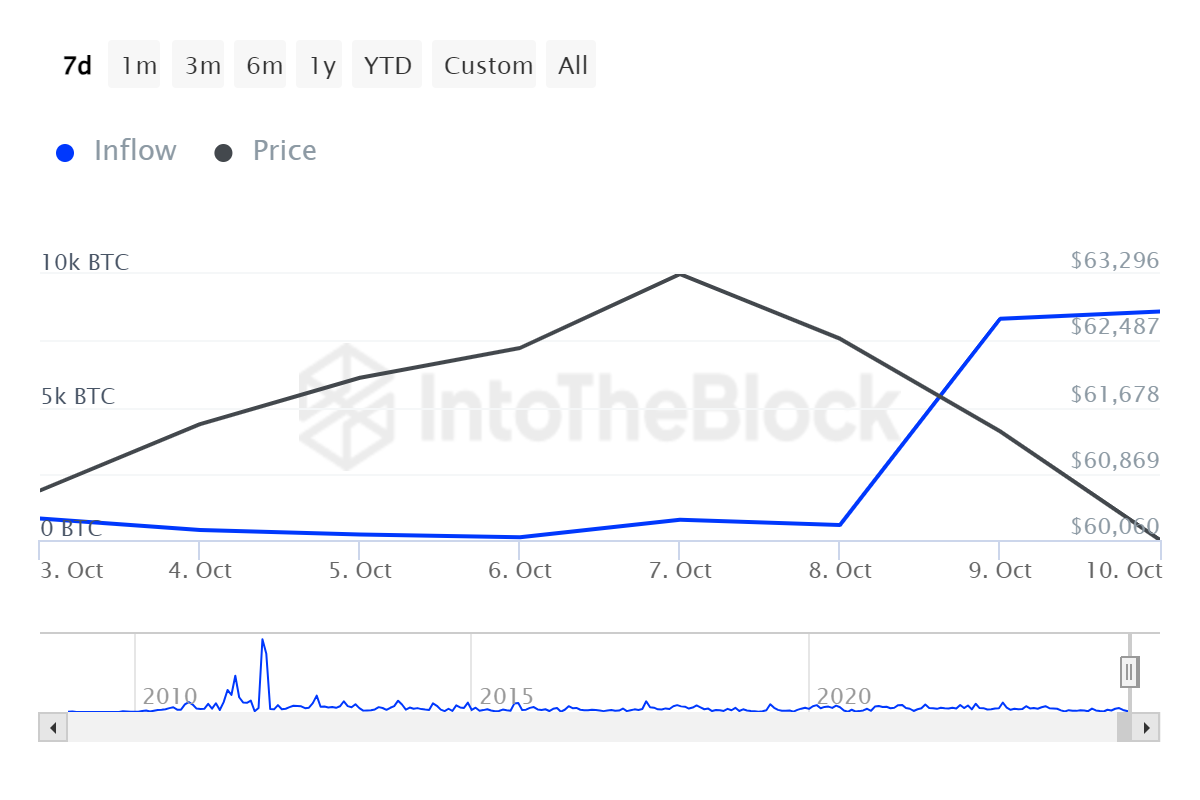Click the navigator range handle
Image resolution: width=1200 pixels, height=800 pixels.
[x=1129, y=671]
